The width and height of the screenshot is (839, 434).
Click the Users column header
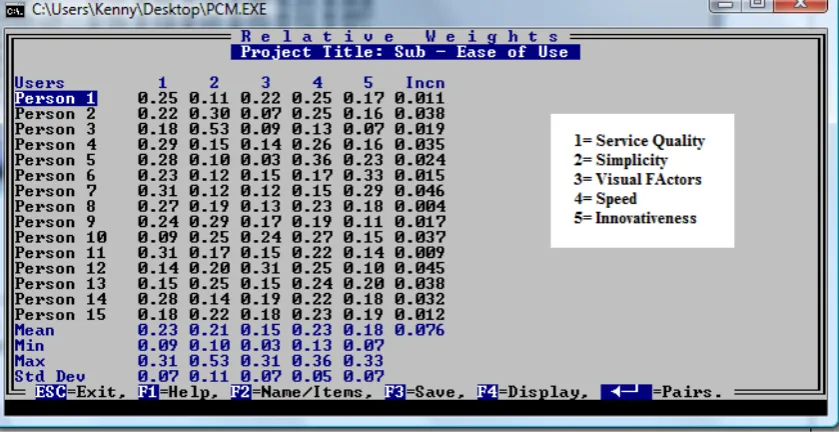point(40,83)
